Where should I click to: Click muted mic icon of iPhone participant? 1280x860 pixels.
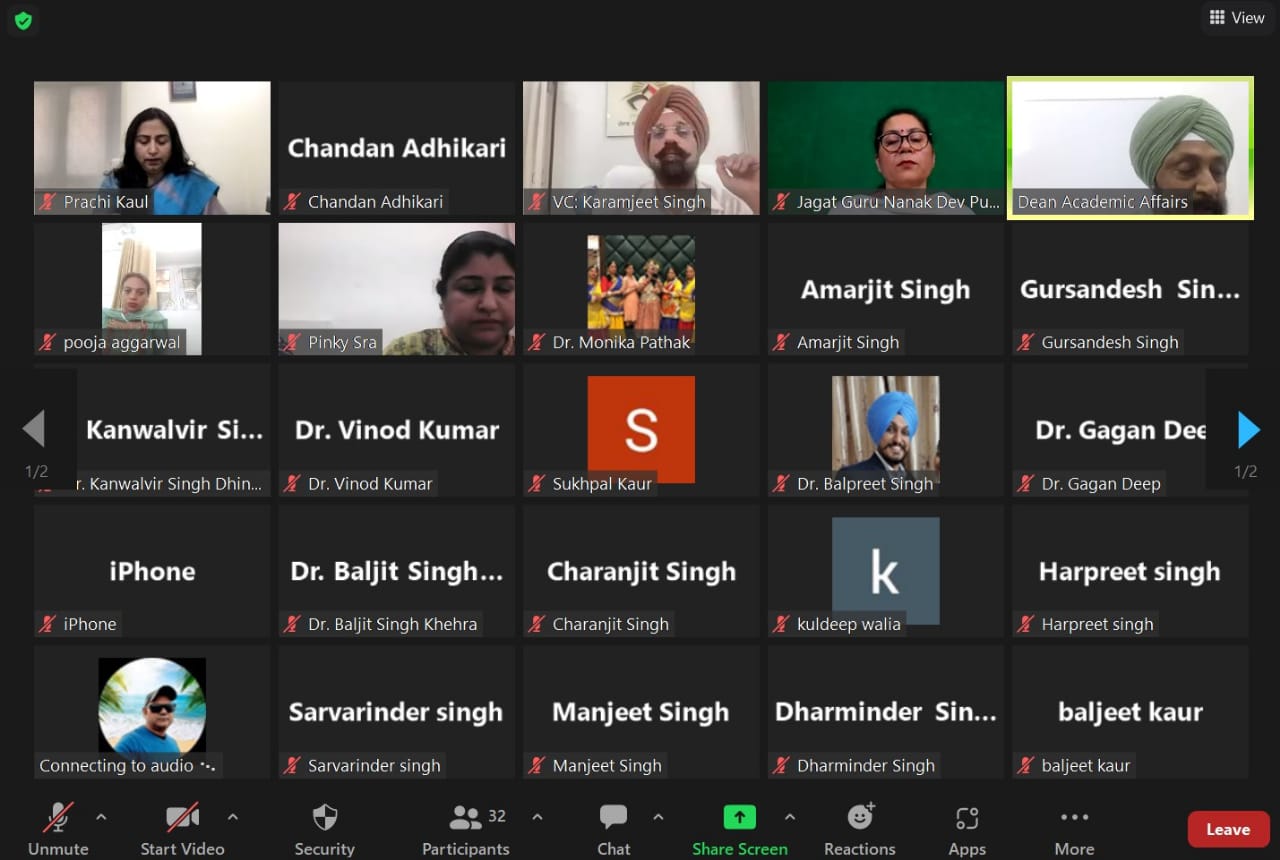tap(47, 625)
